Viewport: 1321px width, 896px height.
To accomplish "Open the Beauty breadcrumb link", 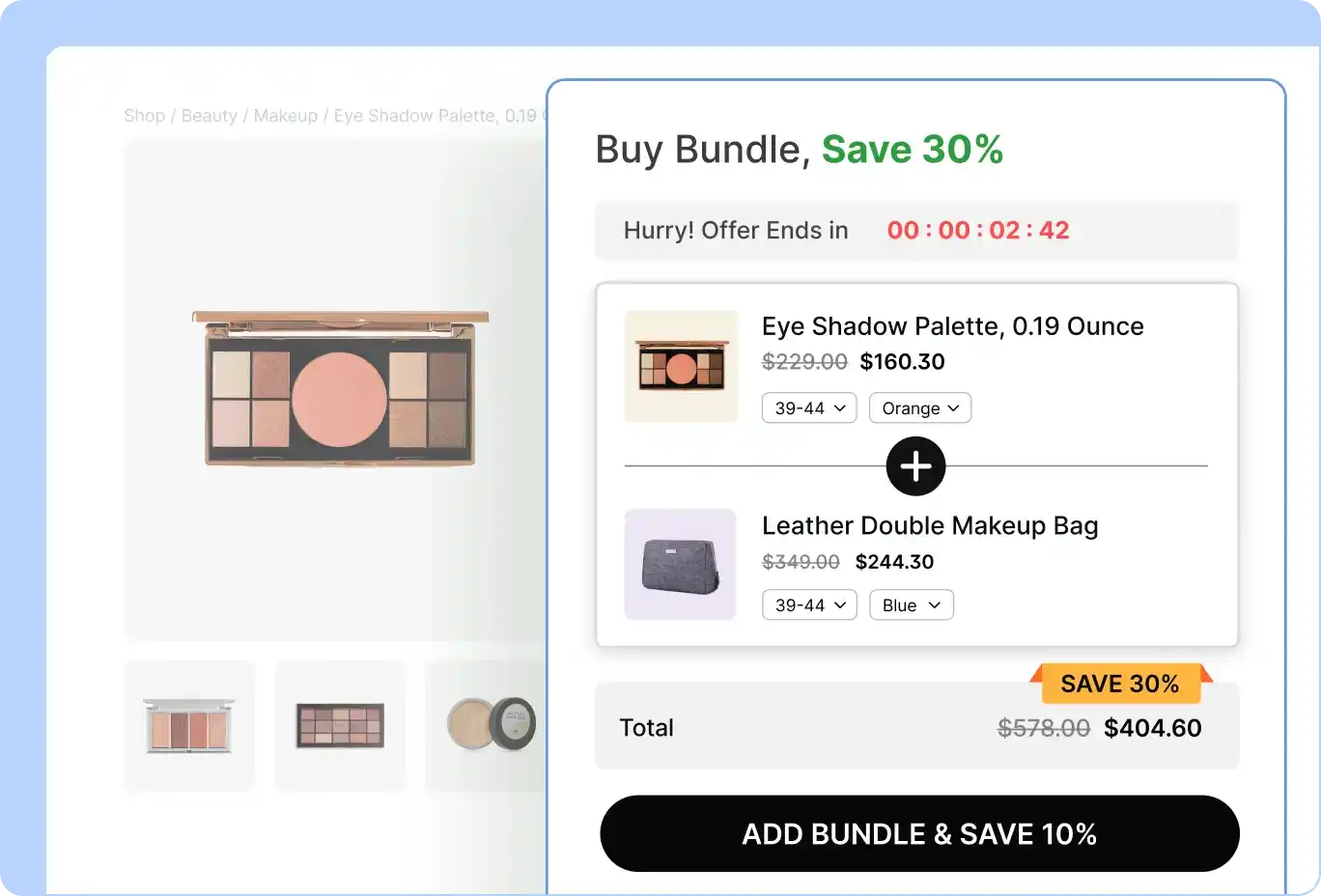I will click(210, 115).
